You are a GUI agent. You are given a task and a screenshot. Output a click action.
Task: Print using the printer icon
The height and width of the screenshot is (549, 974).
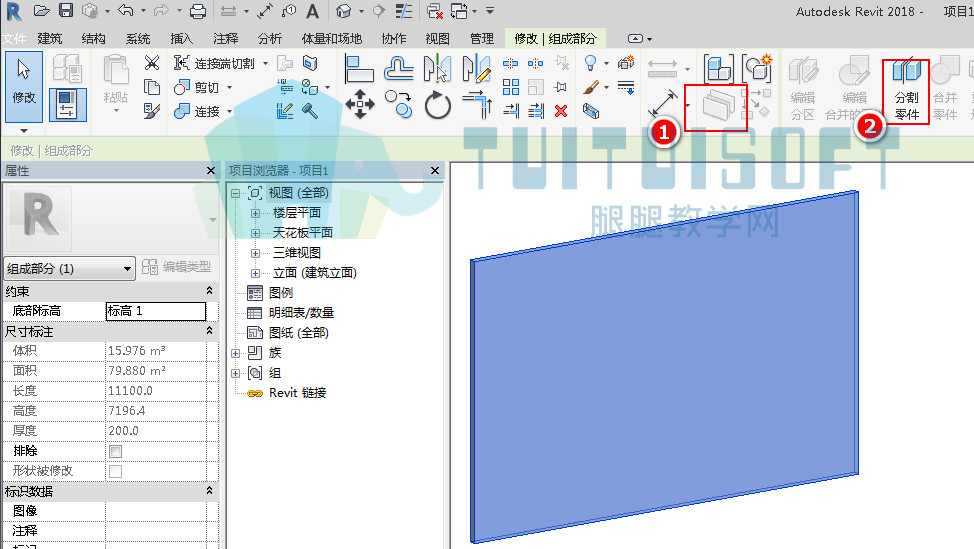point(198,11)
